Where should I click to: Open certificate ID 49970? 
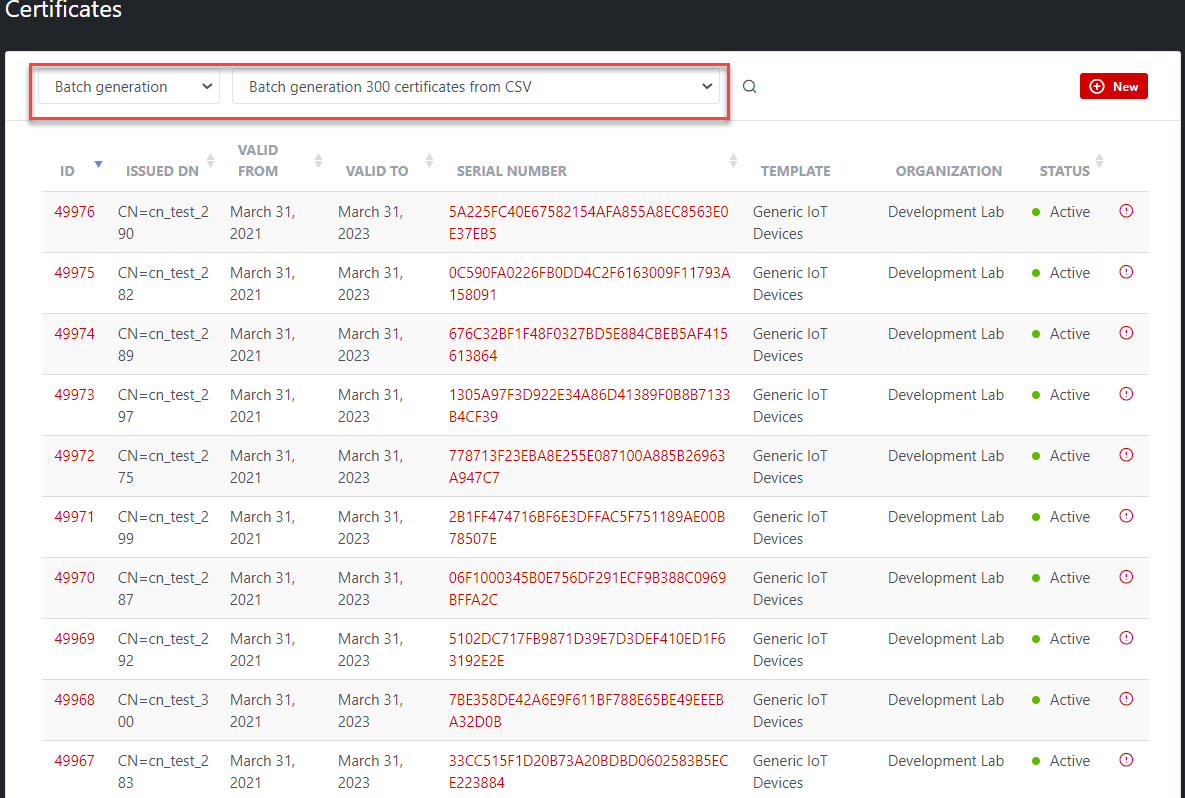75,578
